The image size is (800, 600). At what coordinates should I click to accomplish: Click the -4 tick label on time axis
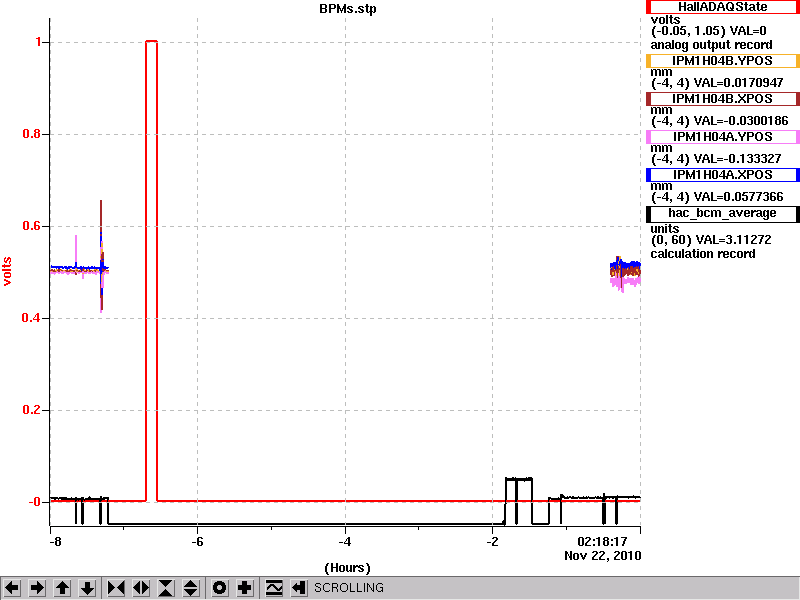point(345,542)
